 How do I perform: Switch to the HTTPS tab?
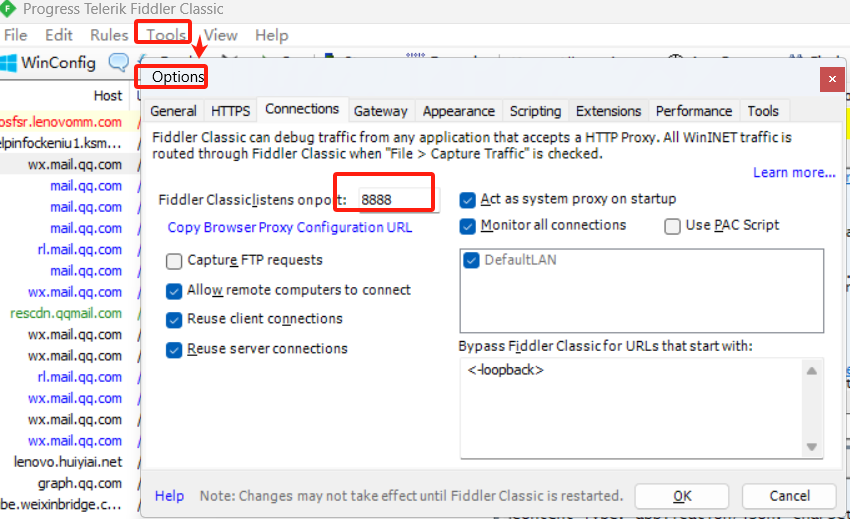(230, 111)
